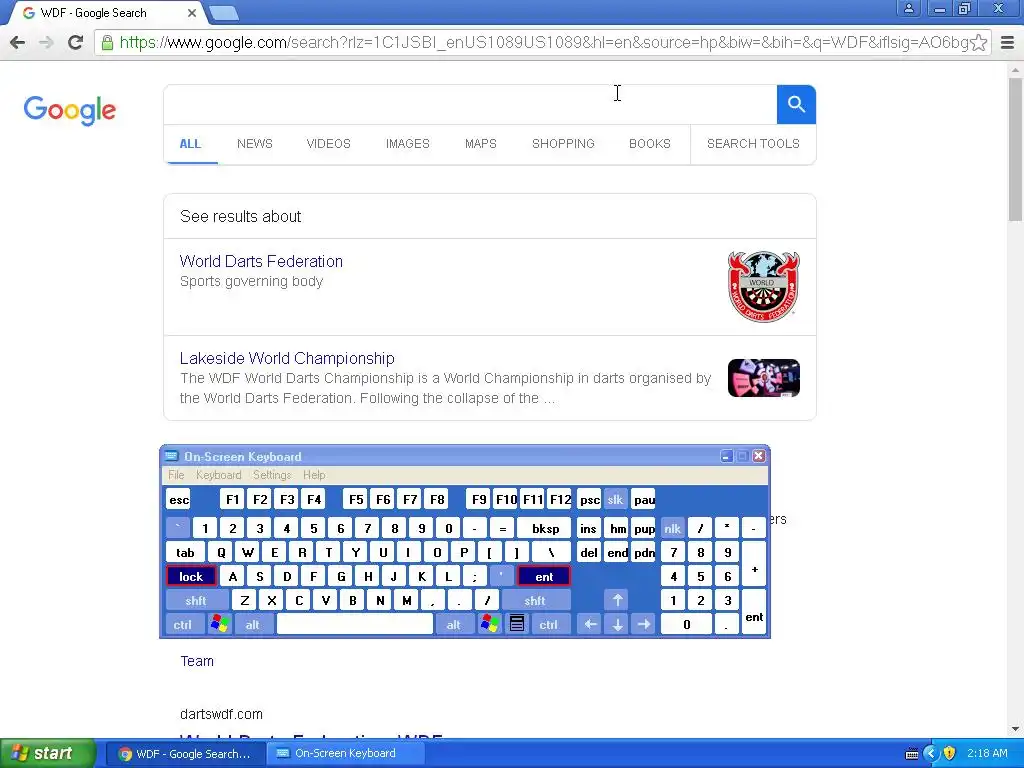Viewport: 1024px width, 768px height.
Task: Click the Team link
Action: [x=197, y=661]
